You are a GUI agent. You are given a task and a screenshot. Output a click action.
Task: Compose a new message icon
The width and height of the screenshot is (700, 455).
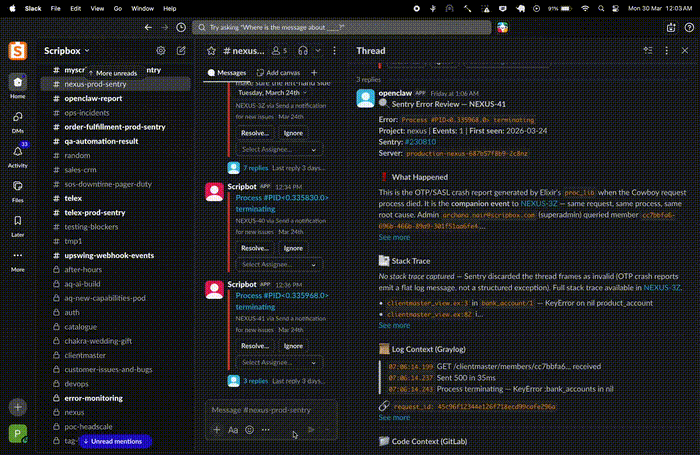click(181, 51)
